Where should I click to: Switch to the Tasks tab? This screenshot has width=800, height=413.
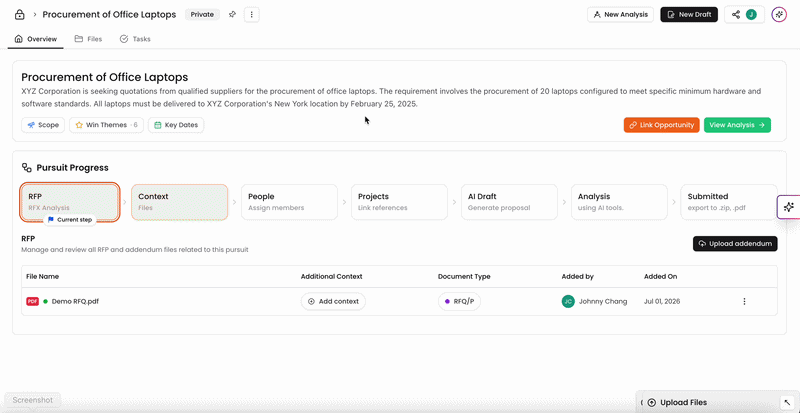pyautogui.click(x=135, y=39)
